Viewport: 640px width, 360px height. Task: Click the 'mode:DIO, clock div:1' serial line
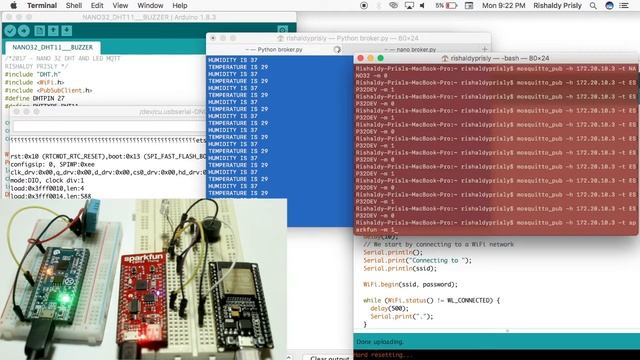click(47, 180)
